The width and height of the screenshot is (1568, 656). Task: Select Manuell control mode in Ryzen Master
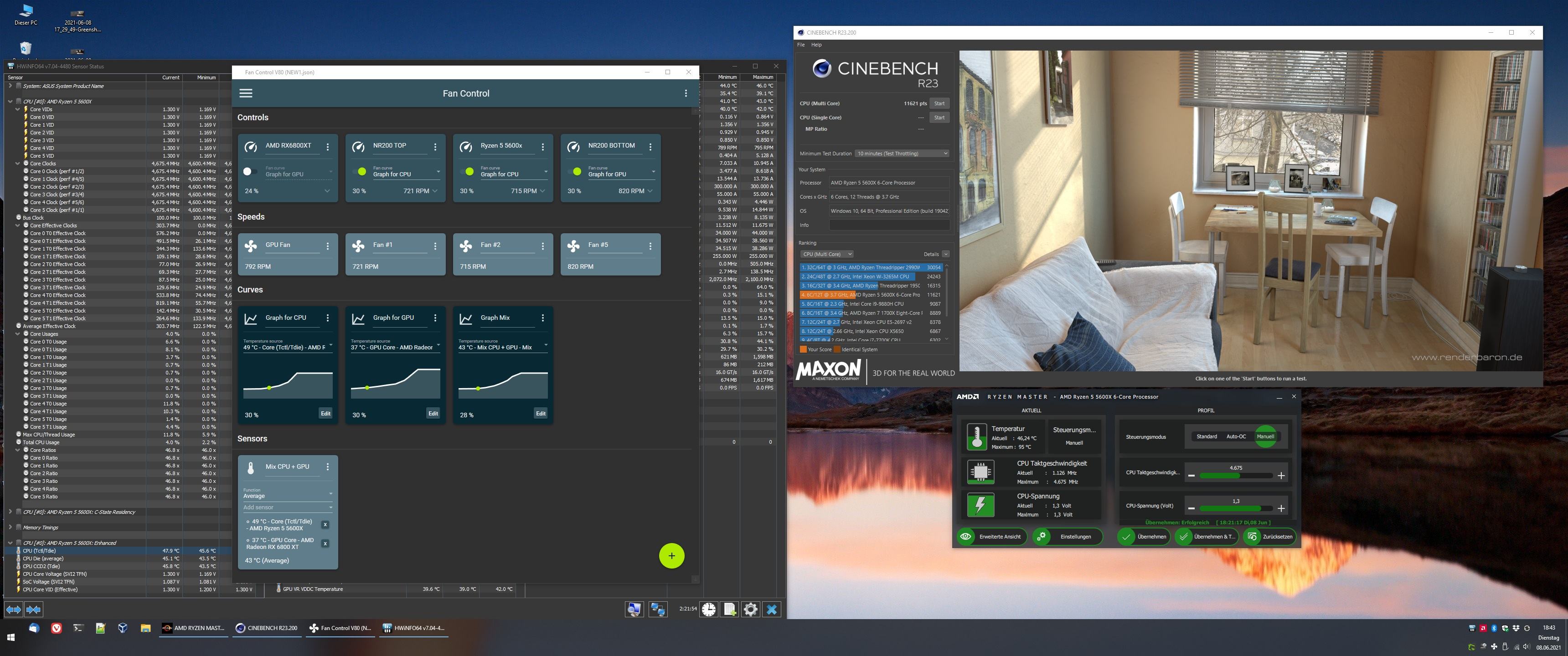[1265, 436]
